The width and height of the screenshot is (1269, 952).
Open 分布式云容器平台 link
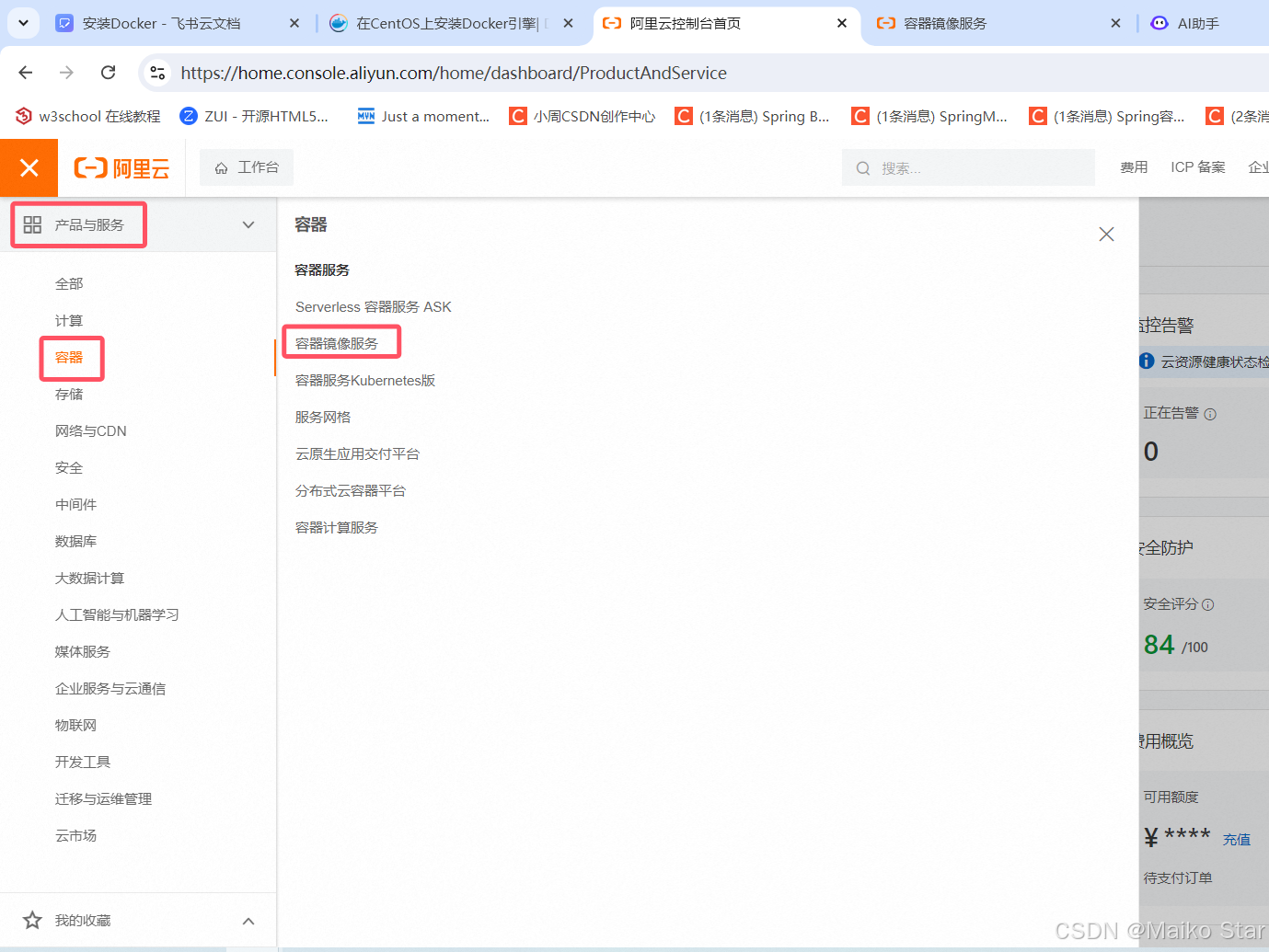click(351, 491)
